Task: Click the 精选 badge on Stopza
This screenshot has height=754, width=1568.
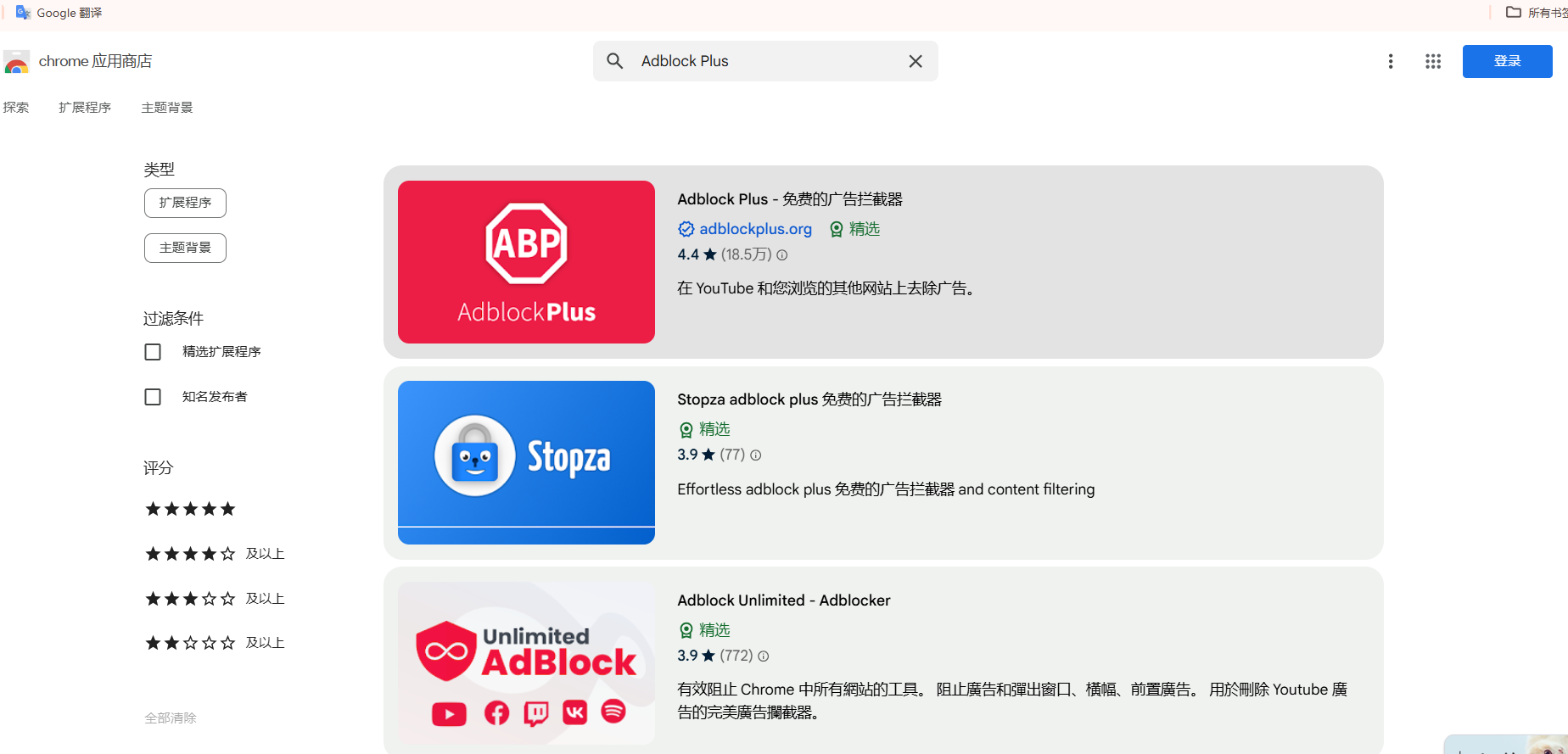Action: coord(704,429)
